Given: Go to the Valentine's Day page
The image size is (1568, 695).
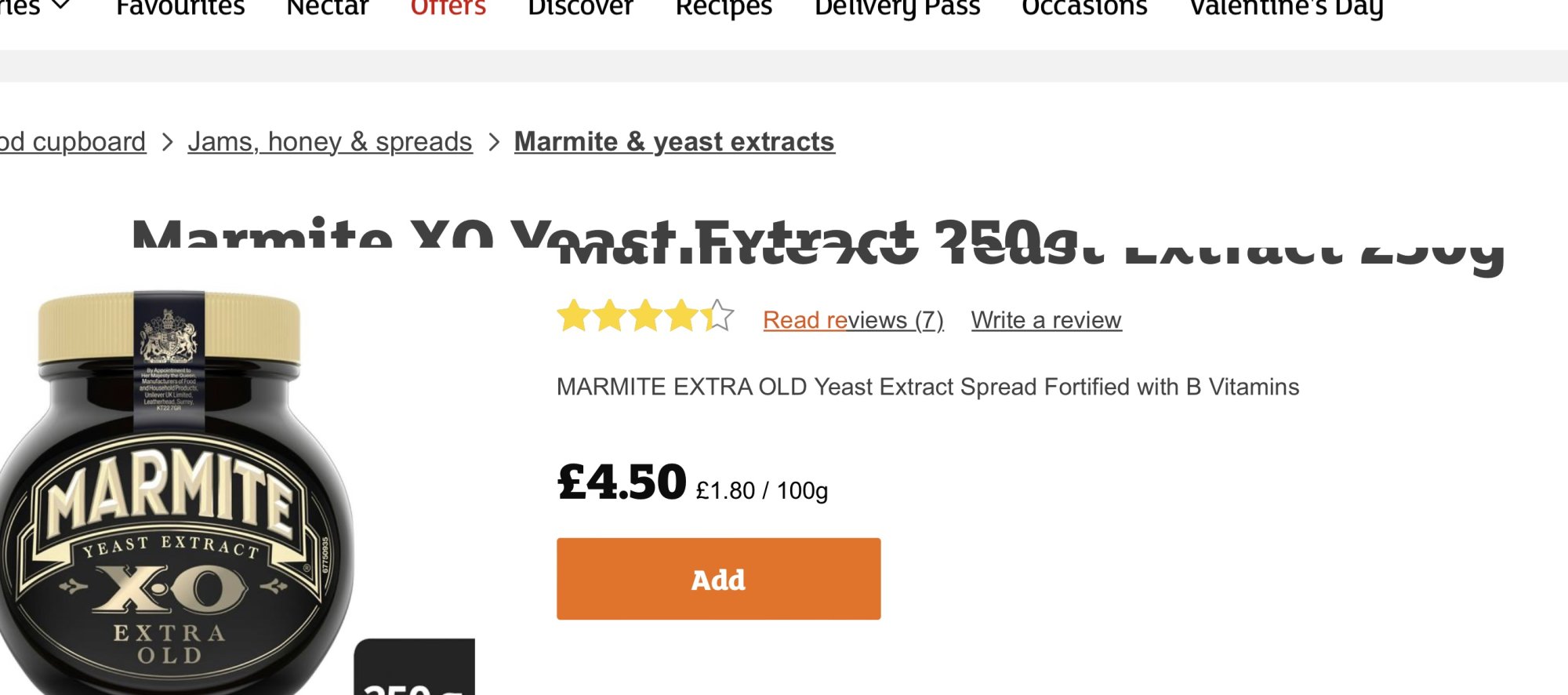Looking at the screenshot, I should (1286, 8).
